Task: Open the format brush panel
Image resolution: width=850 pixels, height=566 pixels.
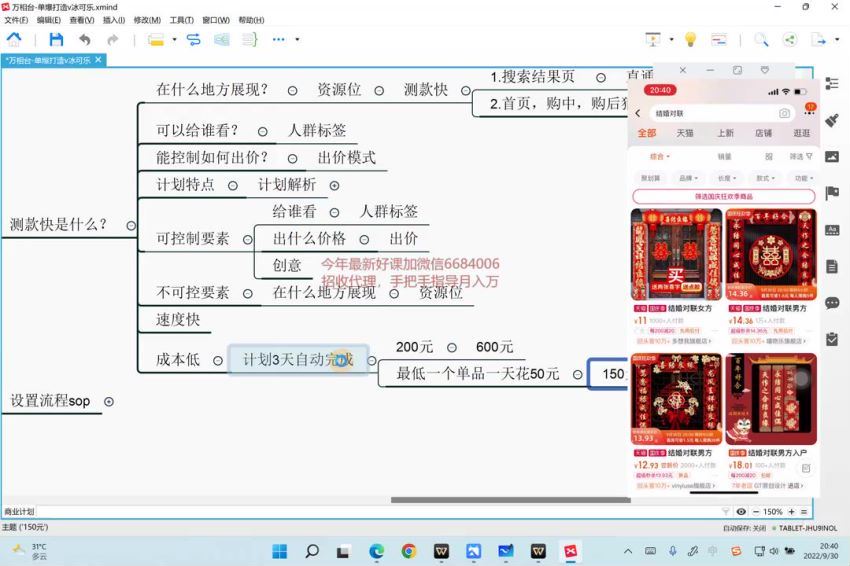Action: [x=832, y=120]
